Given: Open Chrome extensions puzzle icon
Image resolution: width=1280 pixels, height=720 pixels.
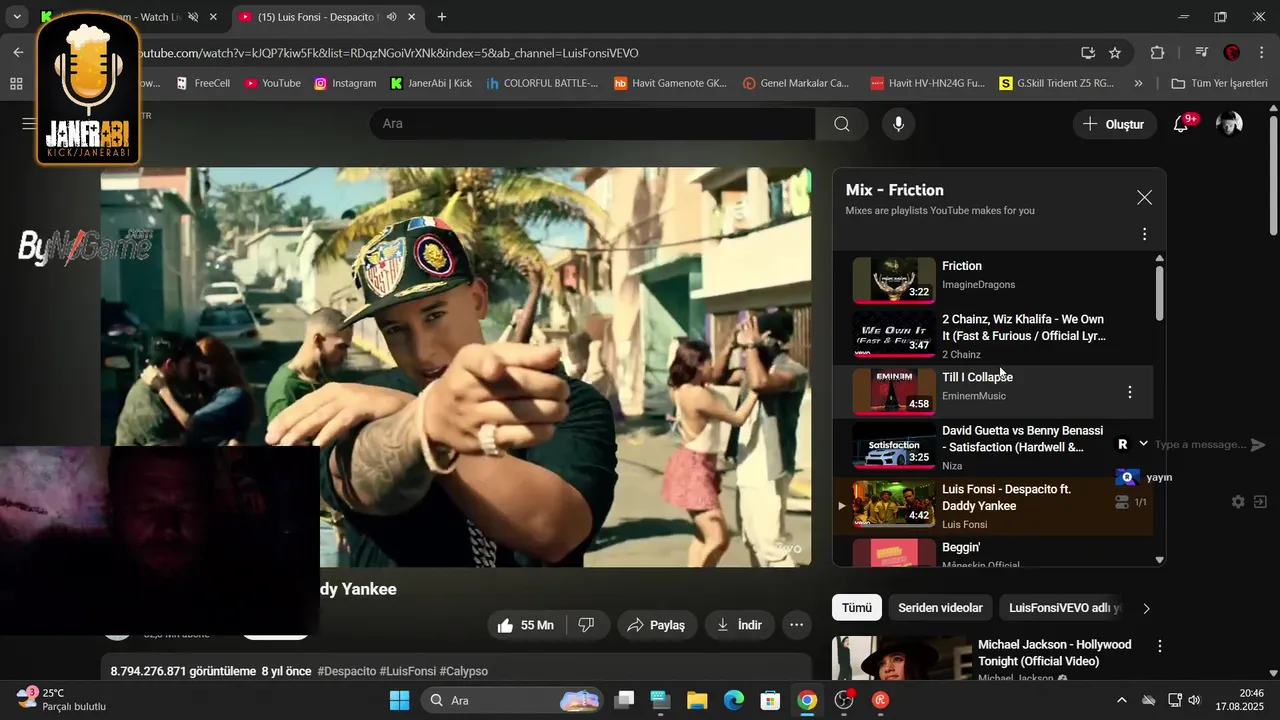Looking at the screenshot, I should coord(1158,53).
